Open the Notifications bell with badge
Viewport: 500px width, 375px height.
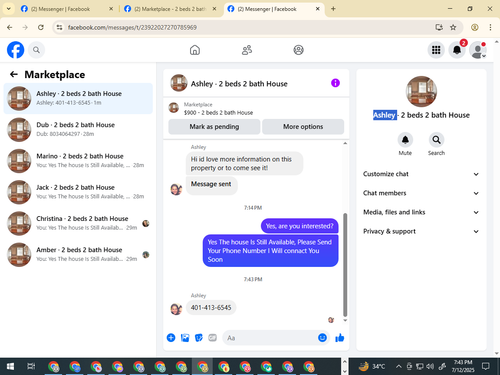(x=457, y=50)
